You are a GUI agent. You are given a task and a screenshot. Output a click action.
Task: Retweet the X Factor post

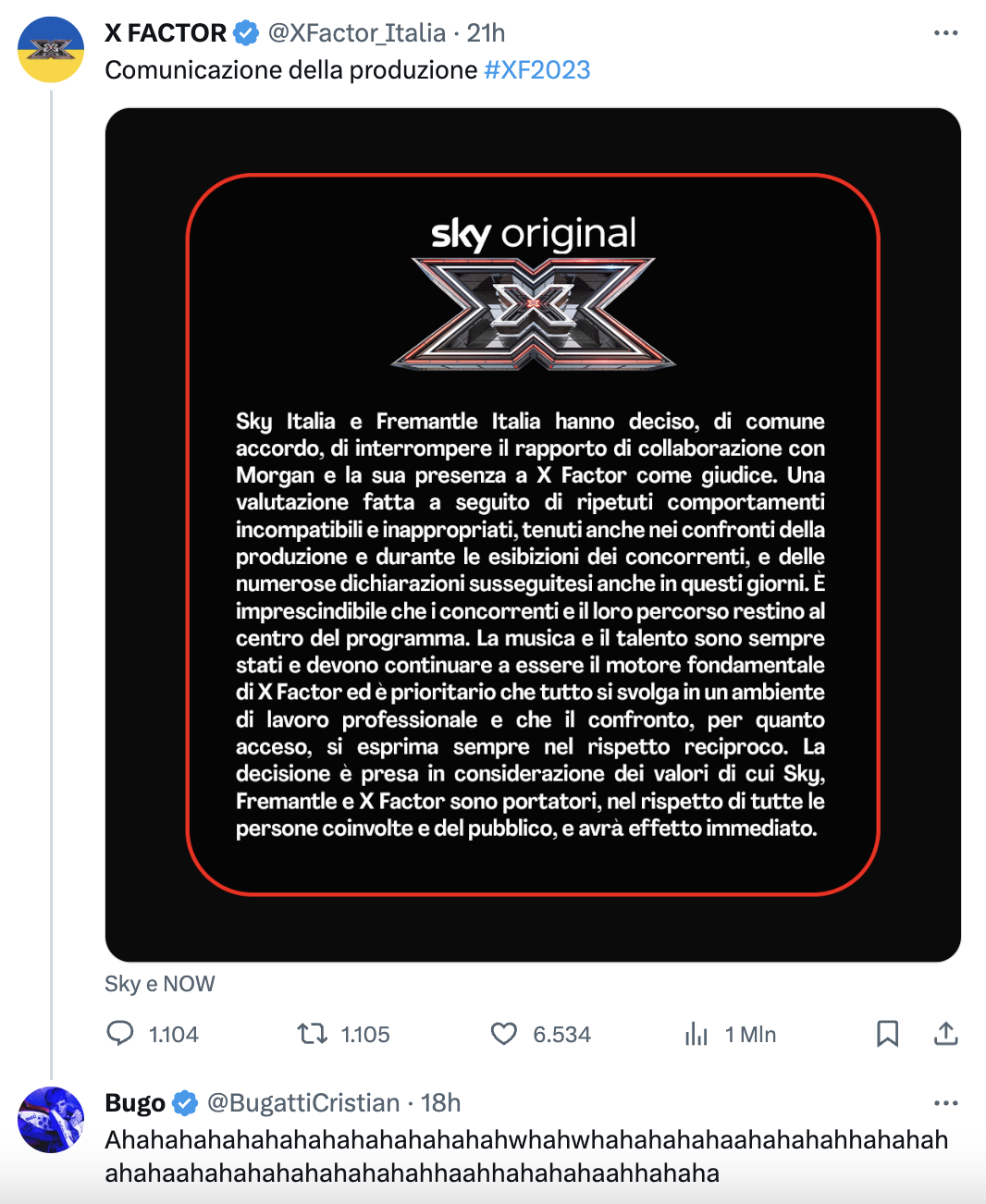click(x=313, y=1033)
